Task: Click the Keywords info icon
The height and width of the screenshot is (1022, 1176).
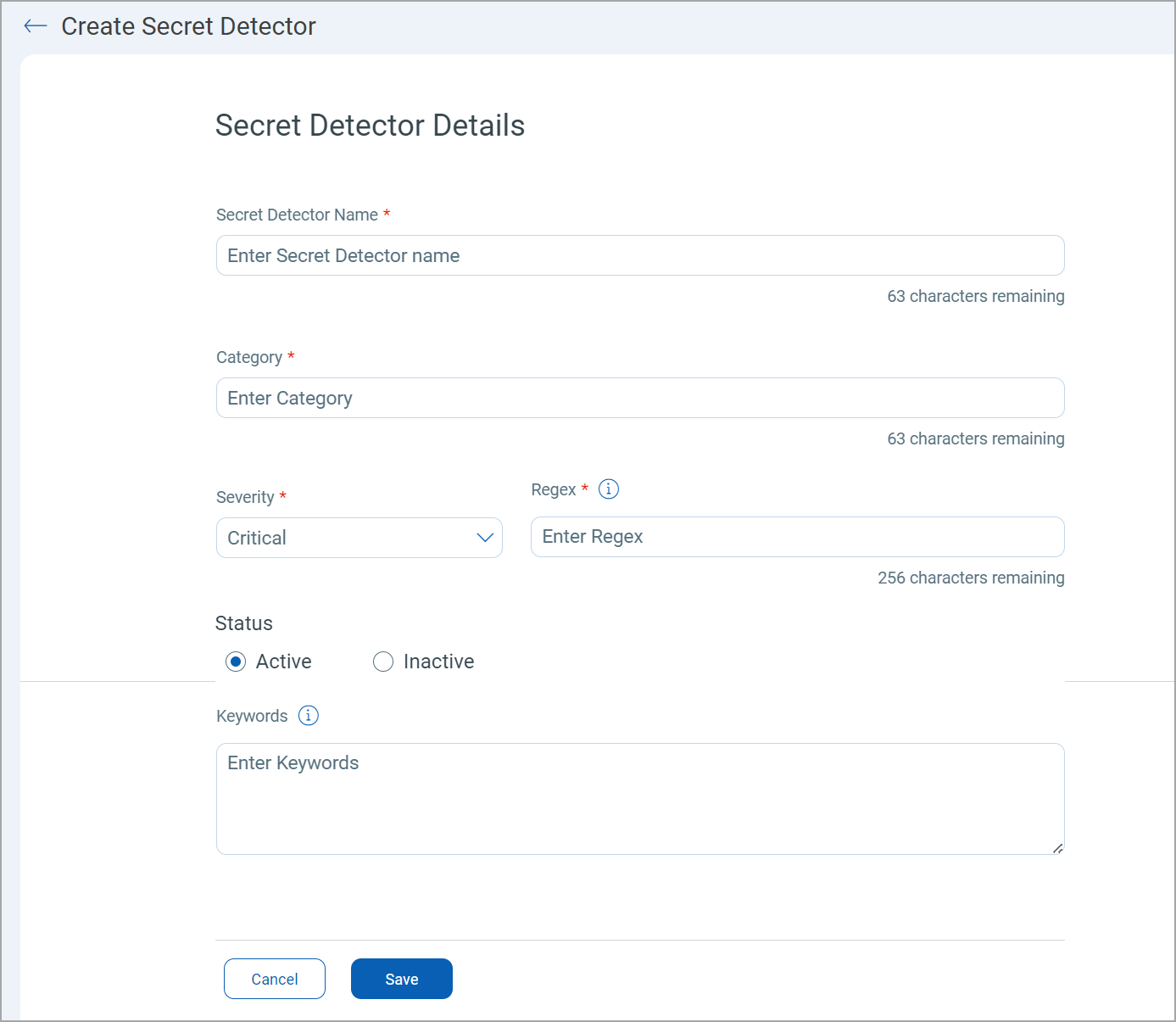Action: (x=309, y=716)
